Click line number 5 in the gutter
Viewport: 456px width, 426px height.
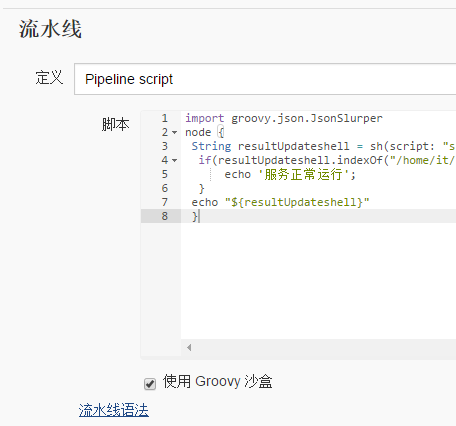(x=165, y=174)
